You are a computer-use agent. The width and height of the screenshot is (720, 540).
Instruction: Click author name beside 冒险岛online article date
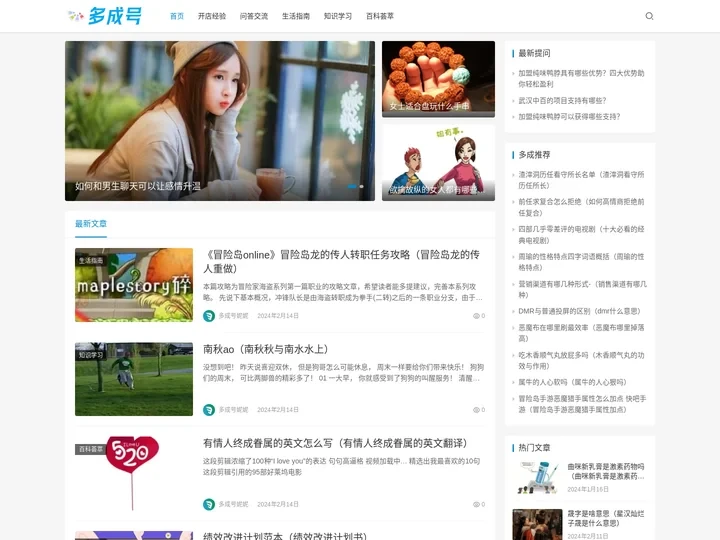pos(233,316)
